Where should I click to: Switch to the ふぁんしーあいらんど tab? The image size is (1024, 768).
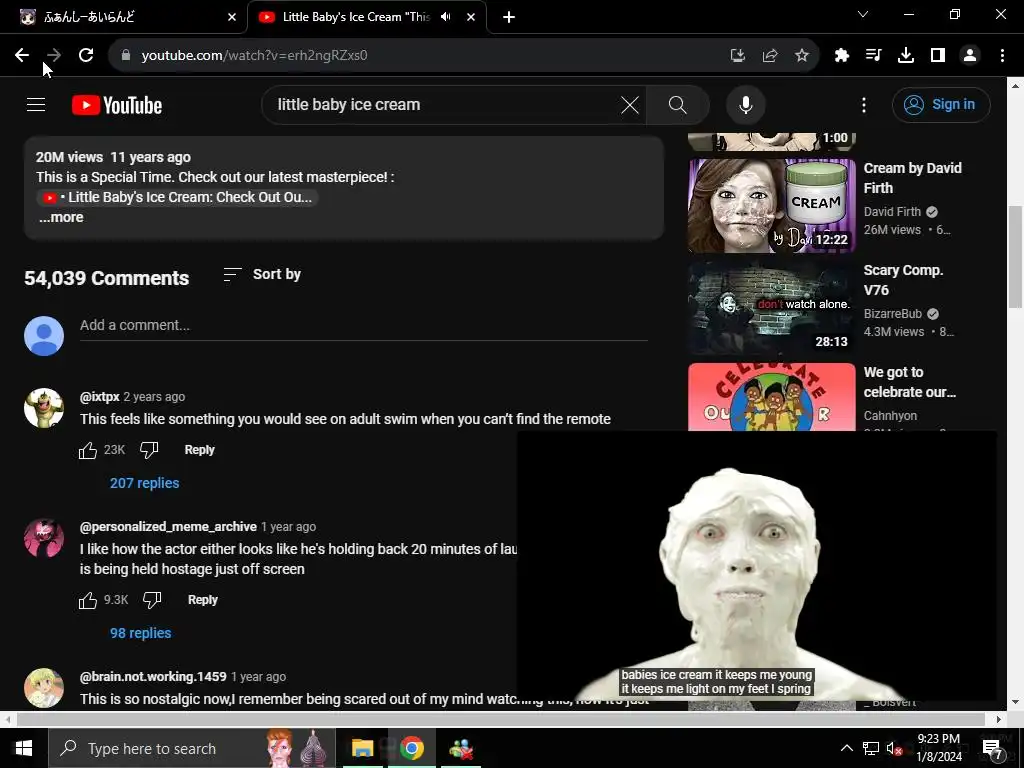(124, 17)
